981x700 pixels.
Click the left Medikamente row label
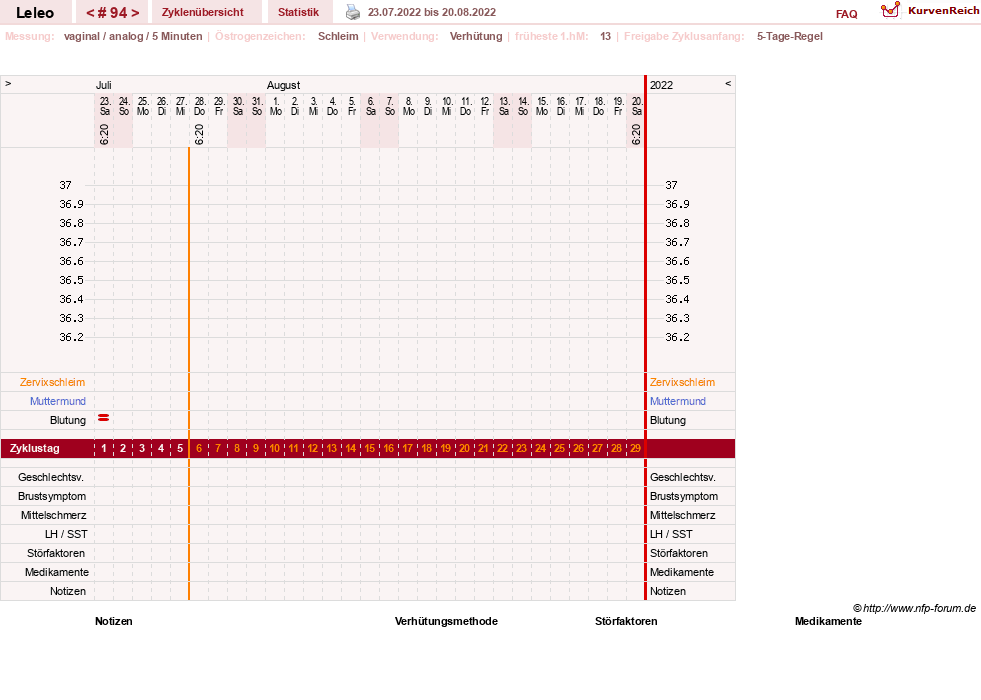pos(57,572)
